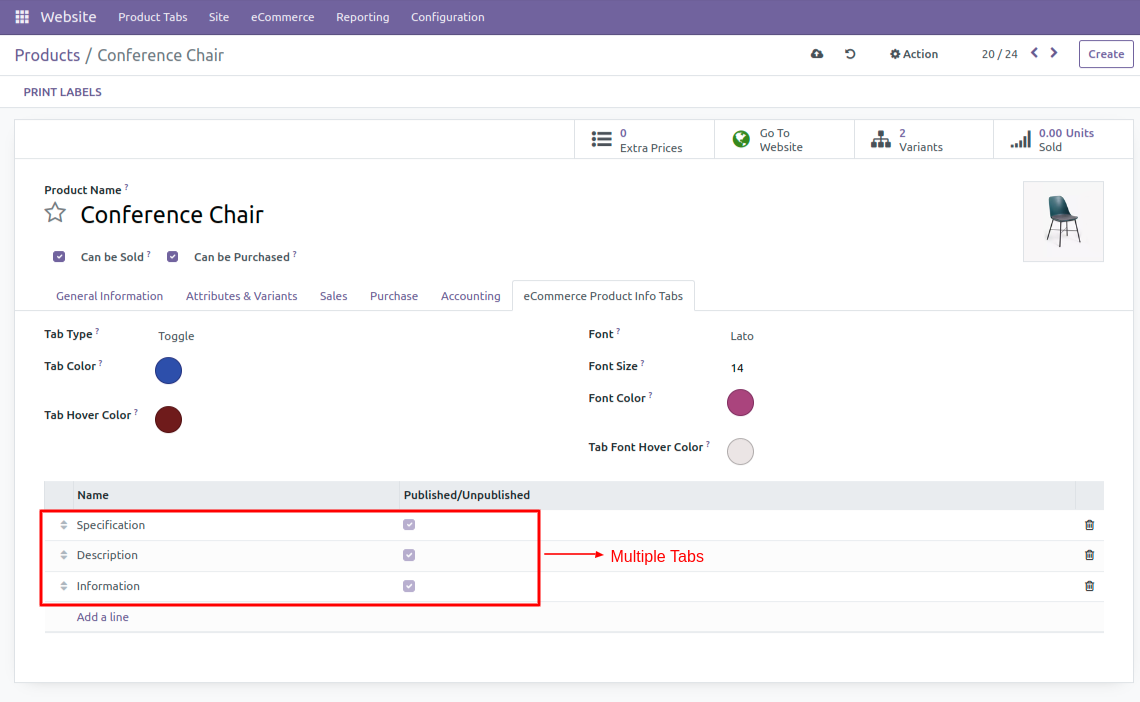The height and width of the screenshot is (702, 1140).
Task: Click Add a line link
Action: 103,617
